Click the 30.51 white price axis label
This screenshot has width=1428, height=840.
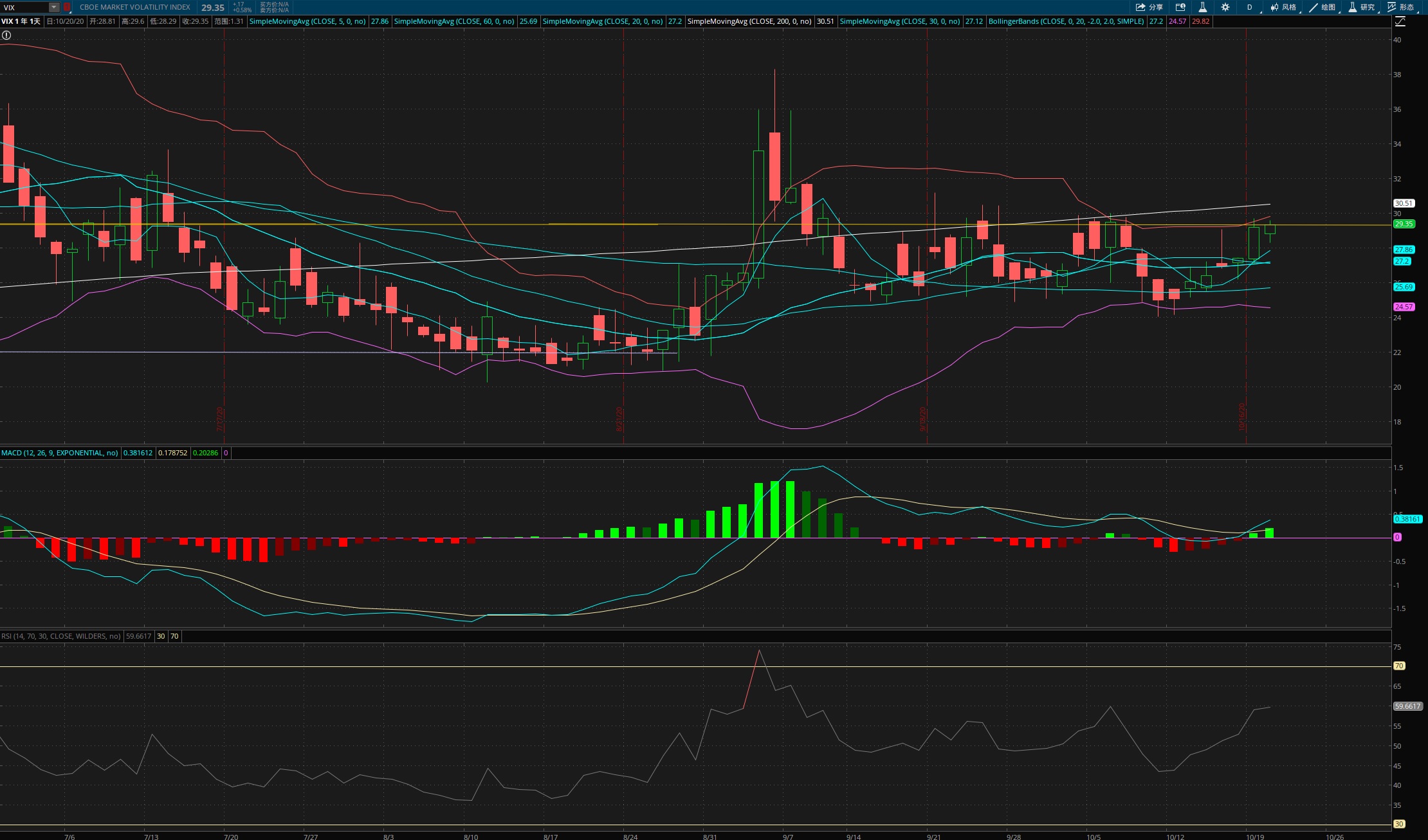coord(1404,203)
